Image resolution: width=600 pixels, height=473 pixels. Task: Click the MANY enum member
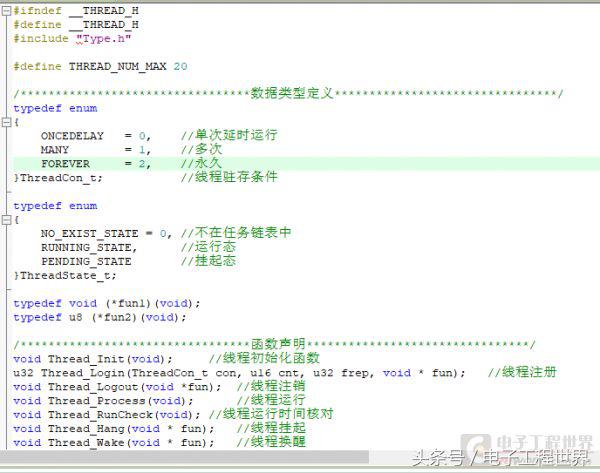tap(55, 150)
